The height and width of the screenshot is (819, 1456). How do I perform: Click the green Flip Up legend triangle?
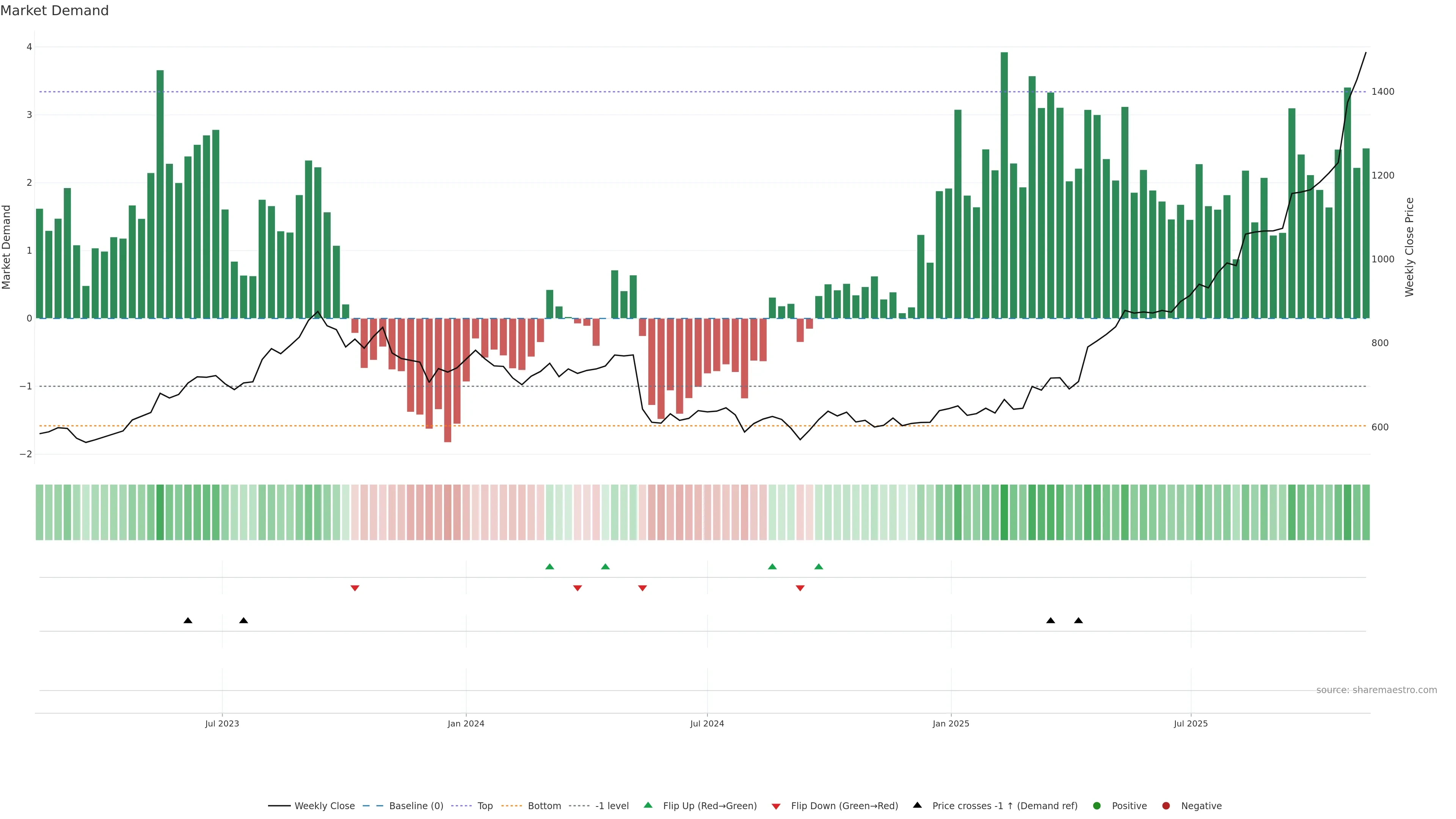pyautogui.click(x=648, y=805)
